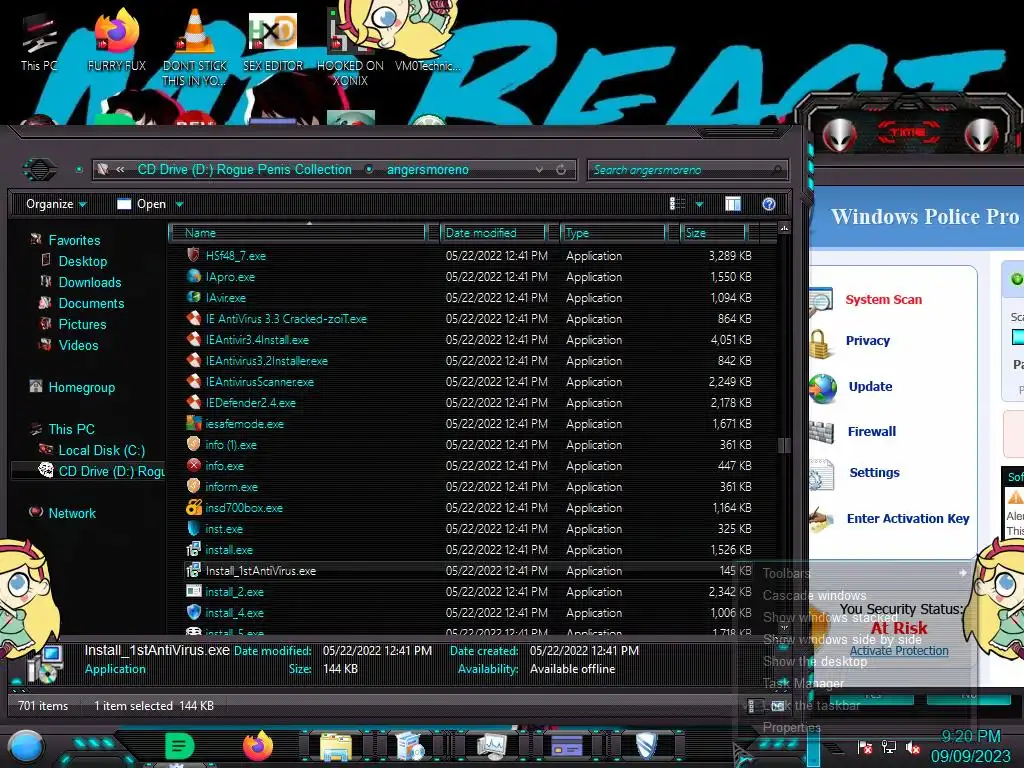Viewport: 1024px width, 768px height.
Task: Expand the address bar history dropdown
Action: point(539,170)
